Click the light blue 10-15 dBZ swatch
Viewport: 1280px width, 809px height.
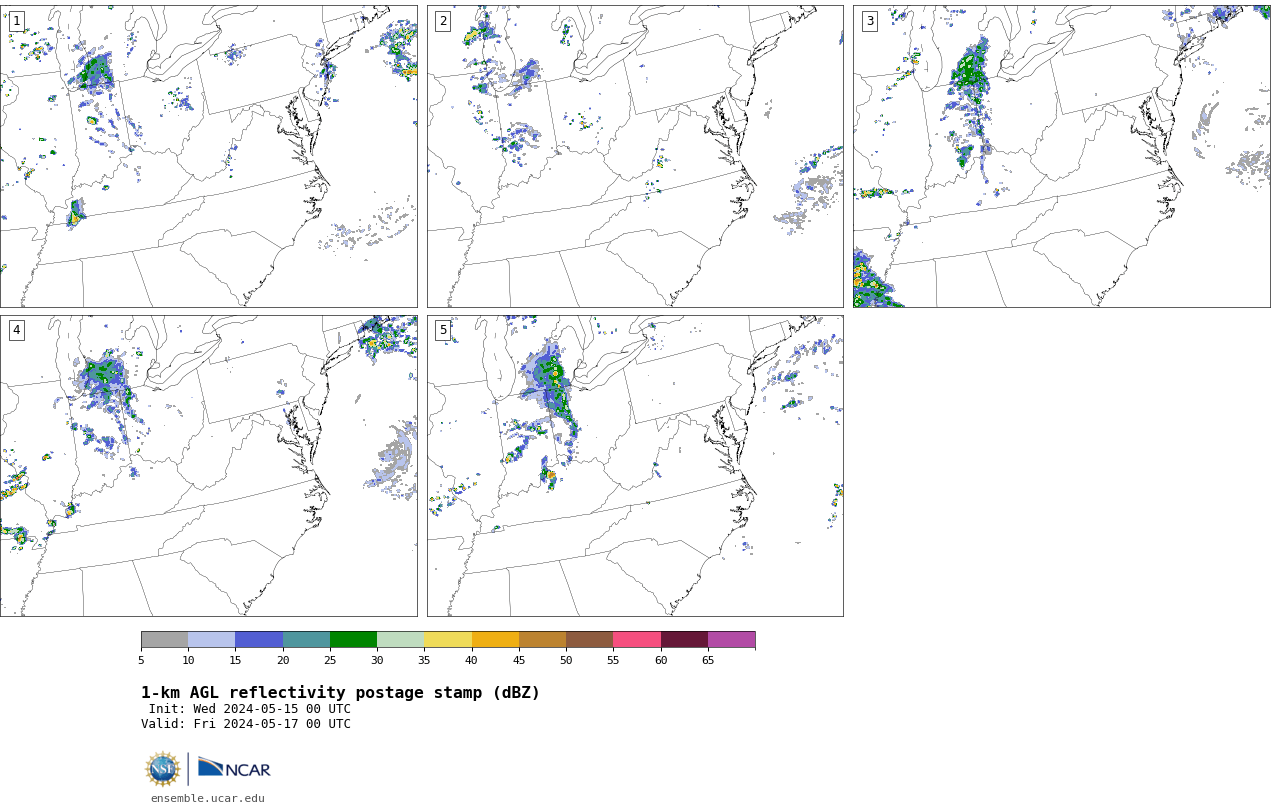pyautogui.click(x=212, y=640)
